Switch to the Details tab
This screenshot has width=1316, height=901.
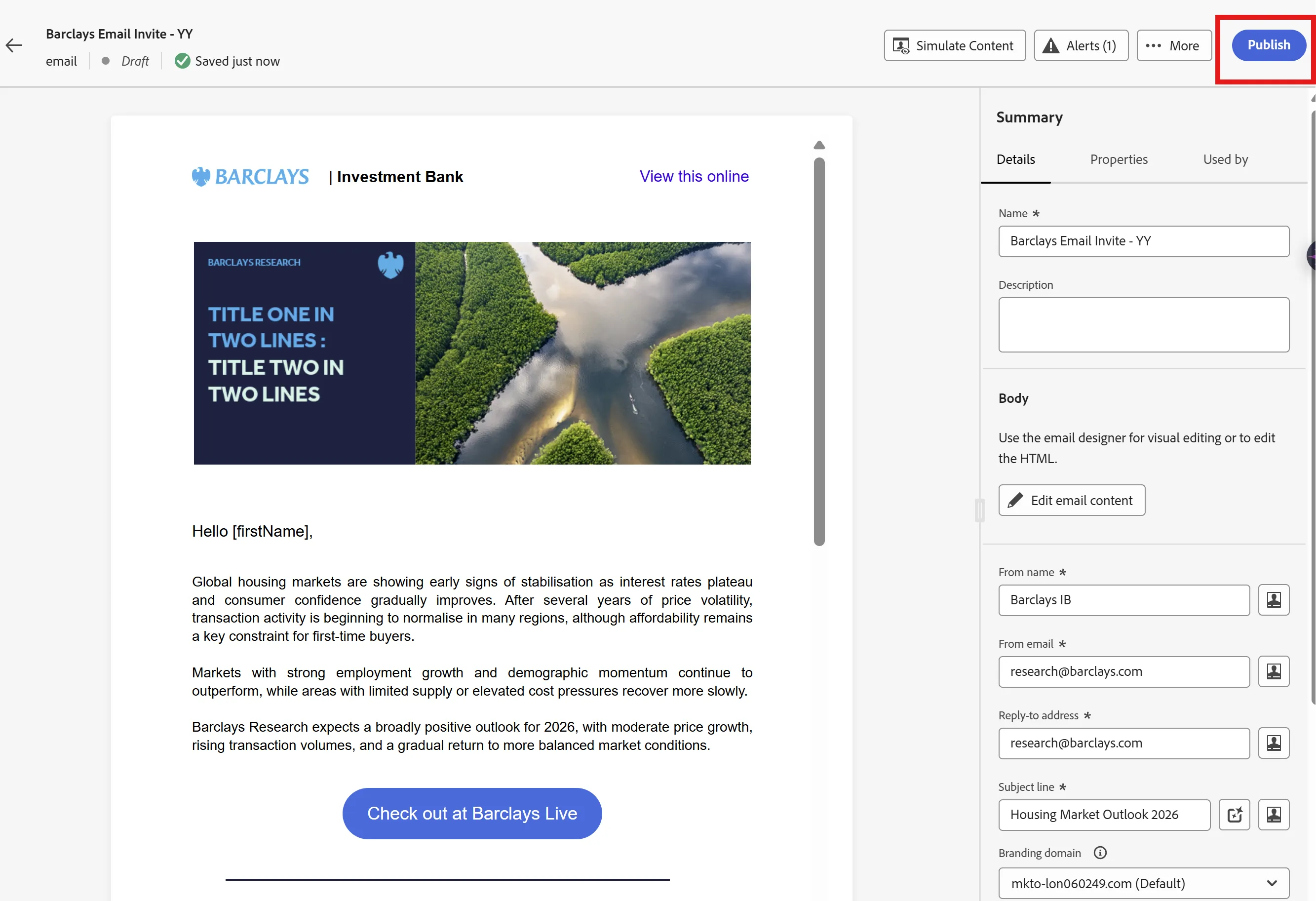[x=1015, y=159]
